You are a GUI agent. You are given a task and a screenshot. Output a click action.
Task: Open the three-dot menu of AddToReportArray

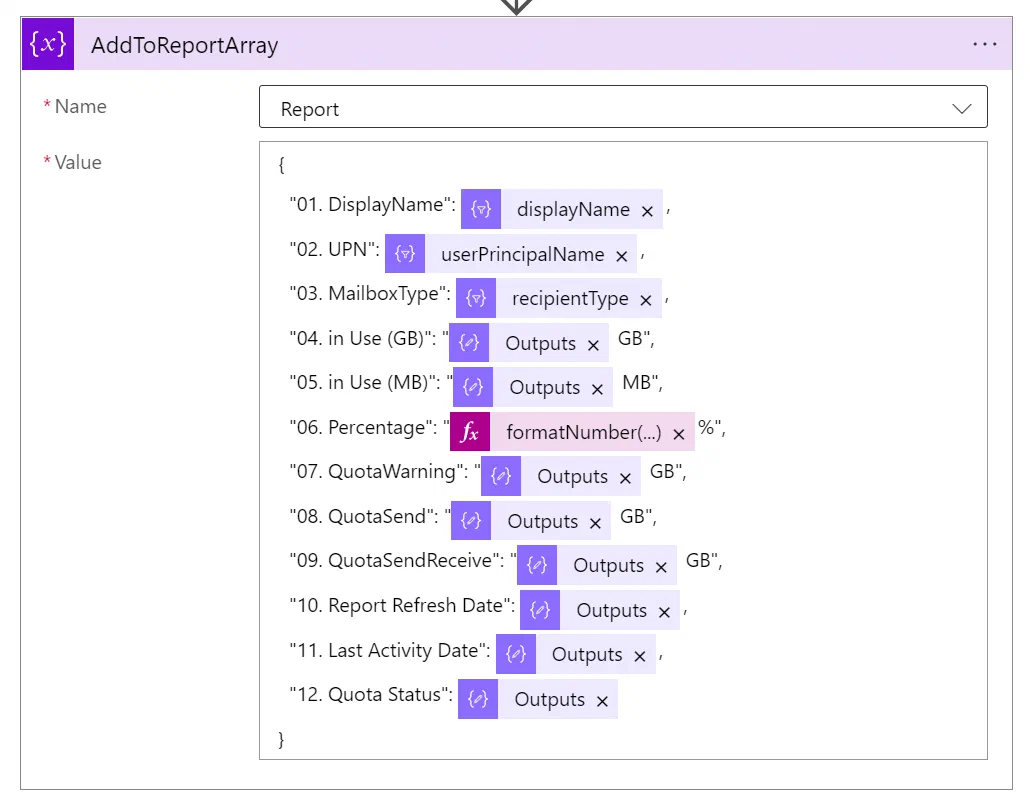985,44
